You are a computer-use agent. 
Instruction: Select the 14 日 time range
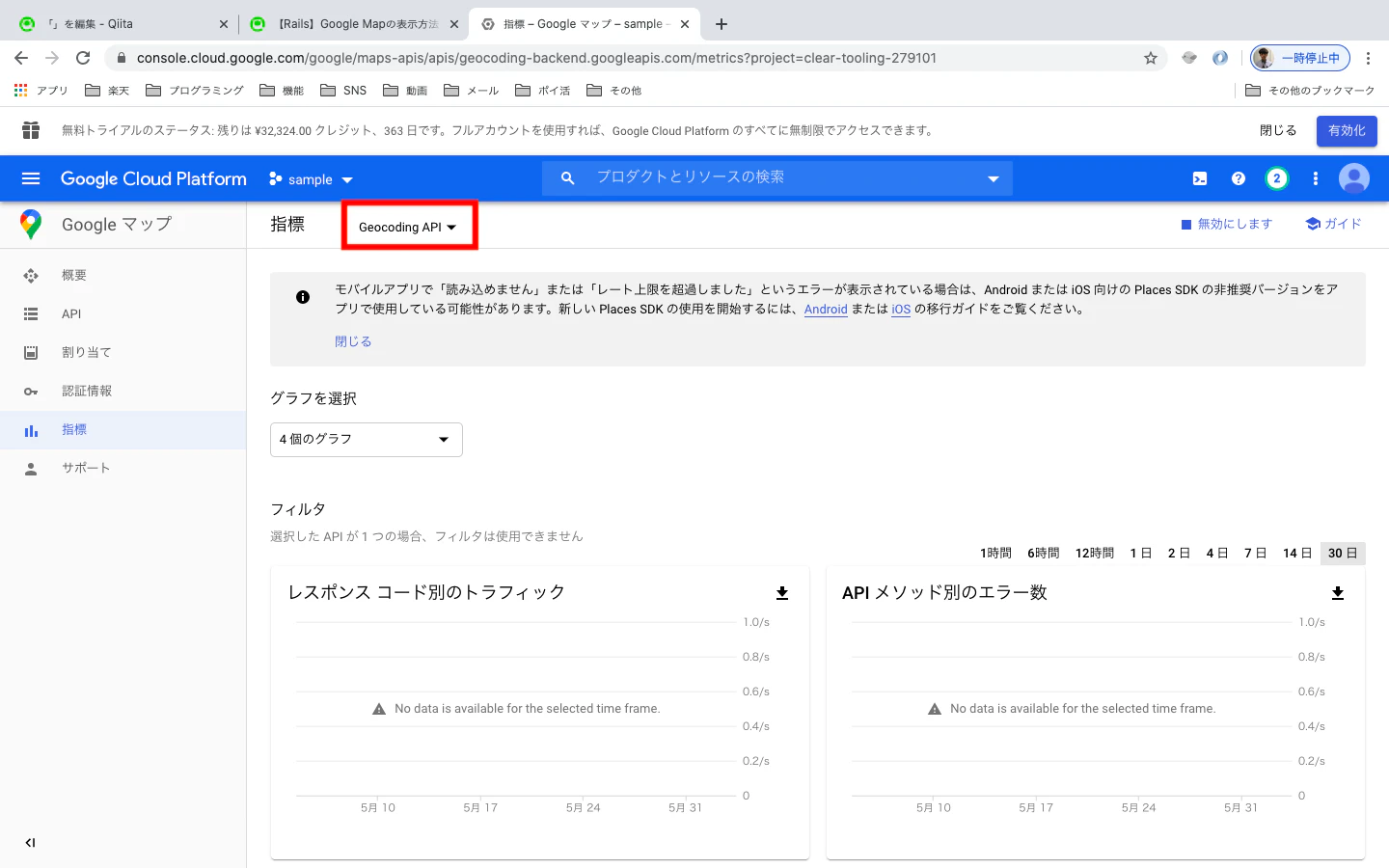(x=1297, y=554)
